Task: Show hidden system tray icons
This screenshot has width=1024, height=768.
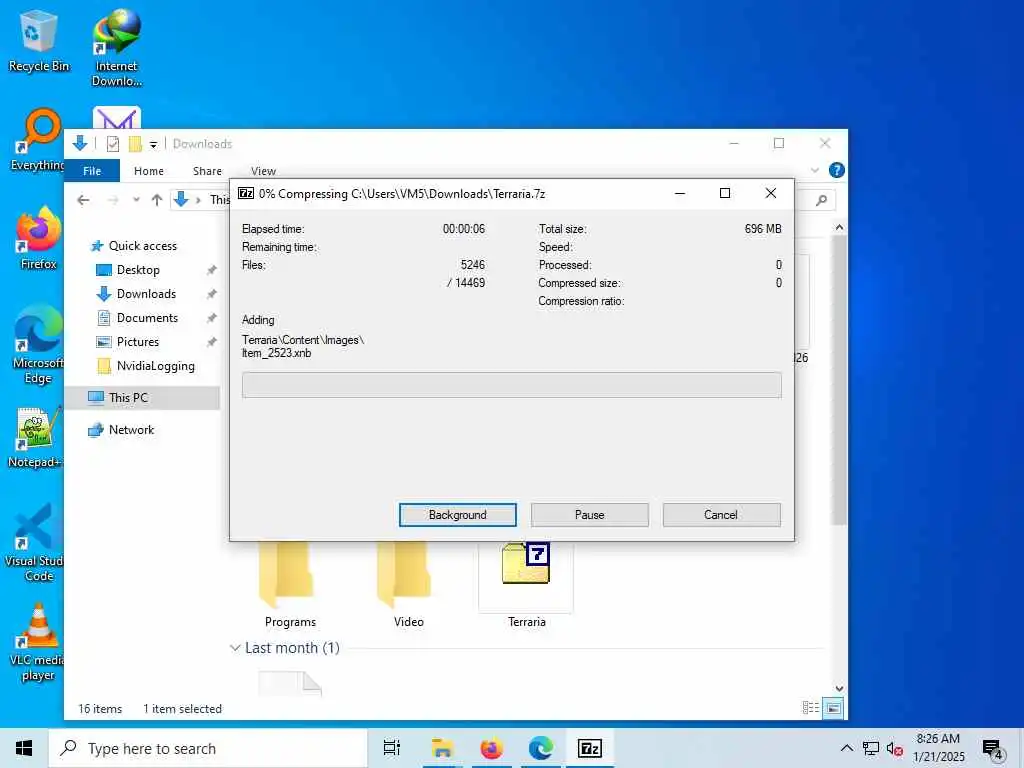Action: (x=846, y=748)
